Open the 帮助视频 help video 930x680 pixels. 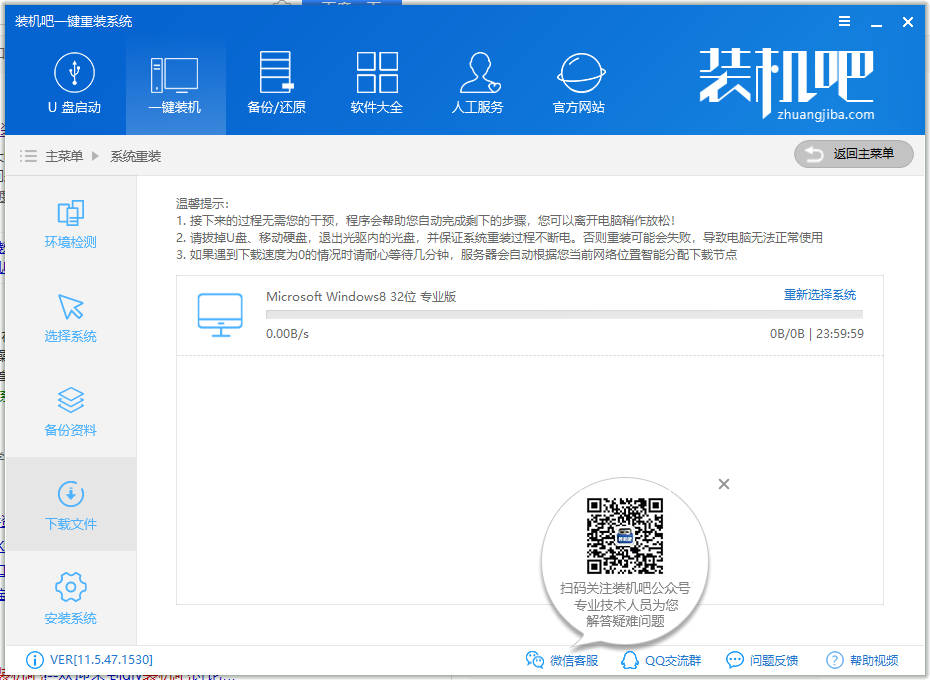point(862,660)
